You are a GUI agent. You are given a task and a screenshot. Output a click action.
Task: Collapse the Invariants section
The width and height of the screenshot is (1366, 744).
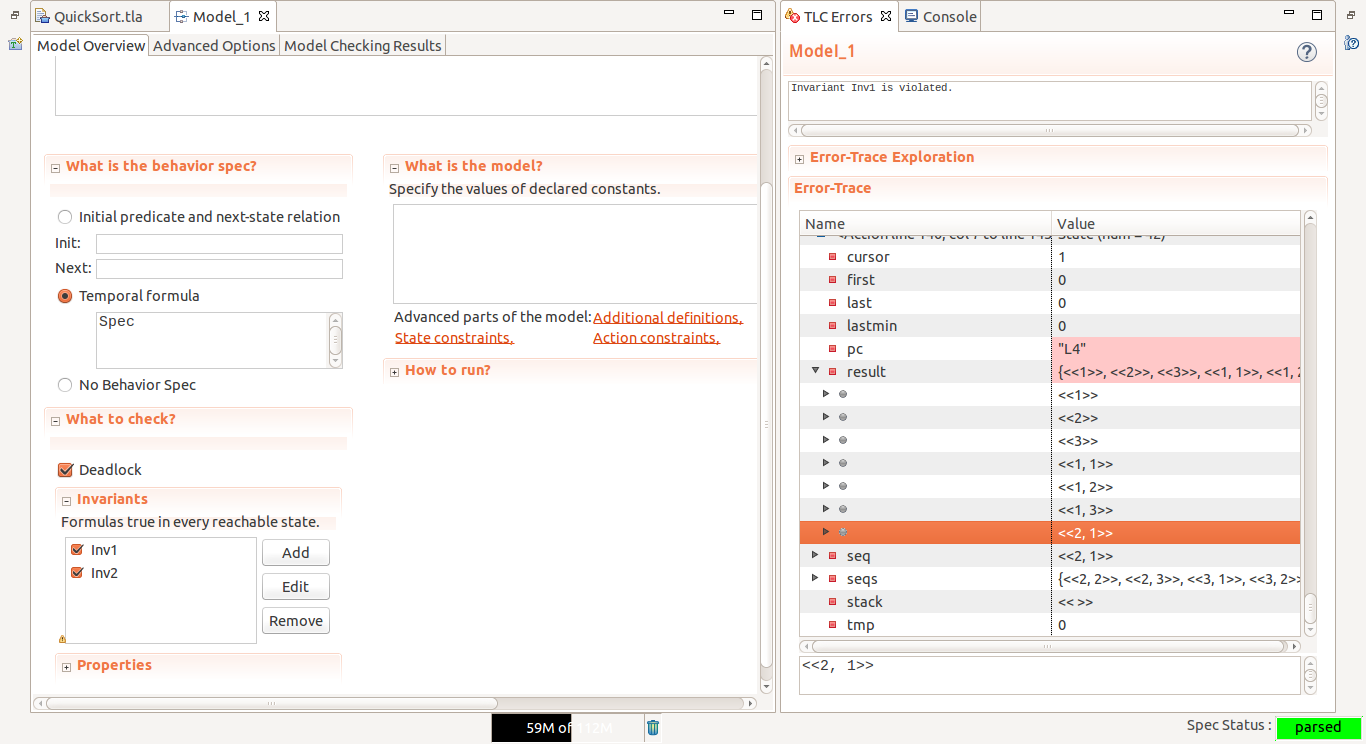(67, 501)
